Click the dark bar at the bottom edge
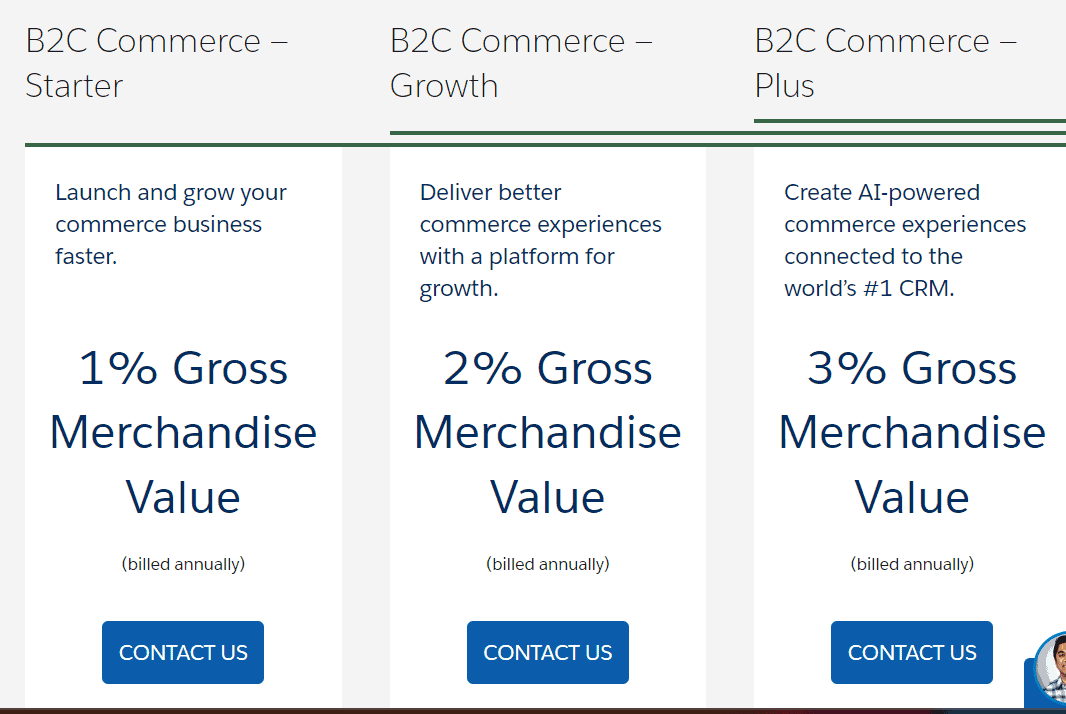The image size is (1066, 714). 533,711
